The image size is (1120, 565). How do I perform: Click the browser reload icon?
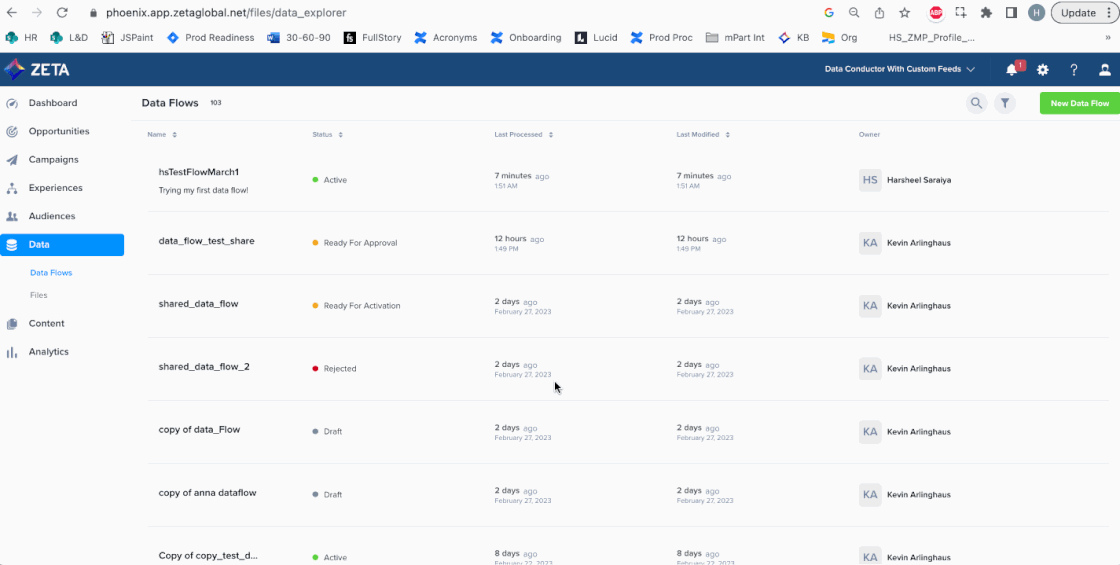pos(62,13)
